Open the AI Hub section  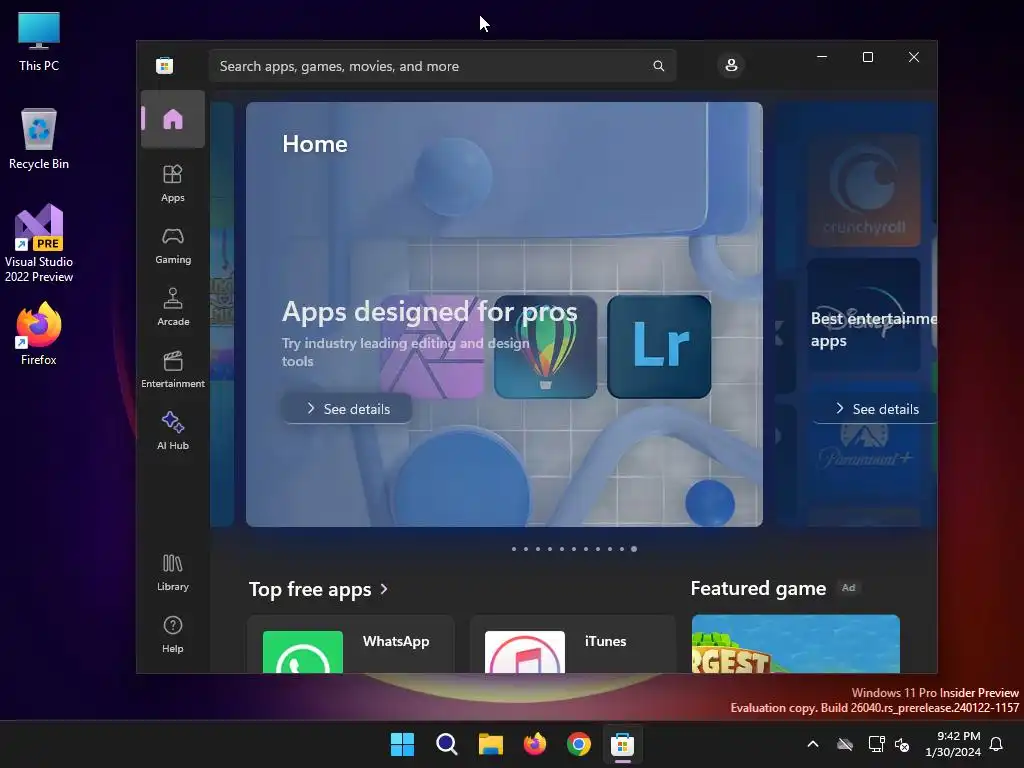[x=173, y=431]
